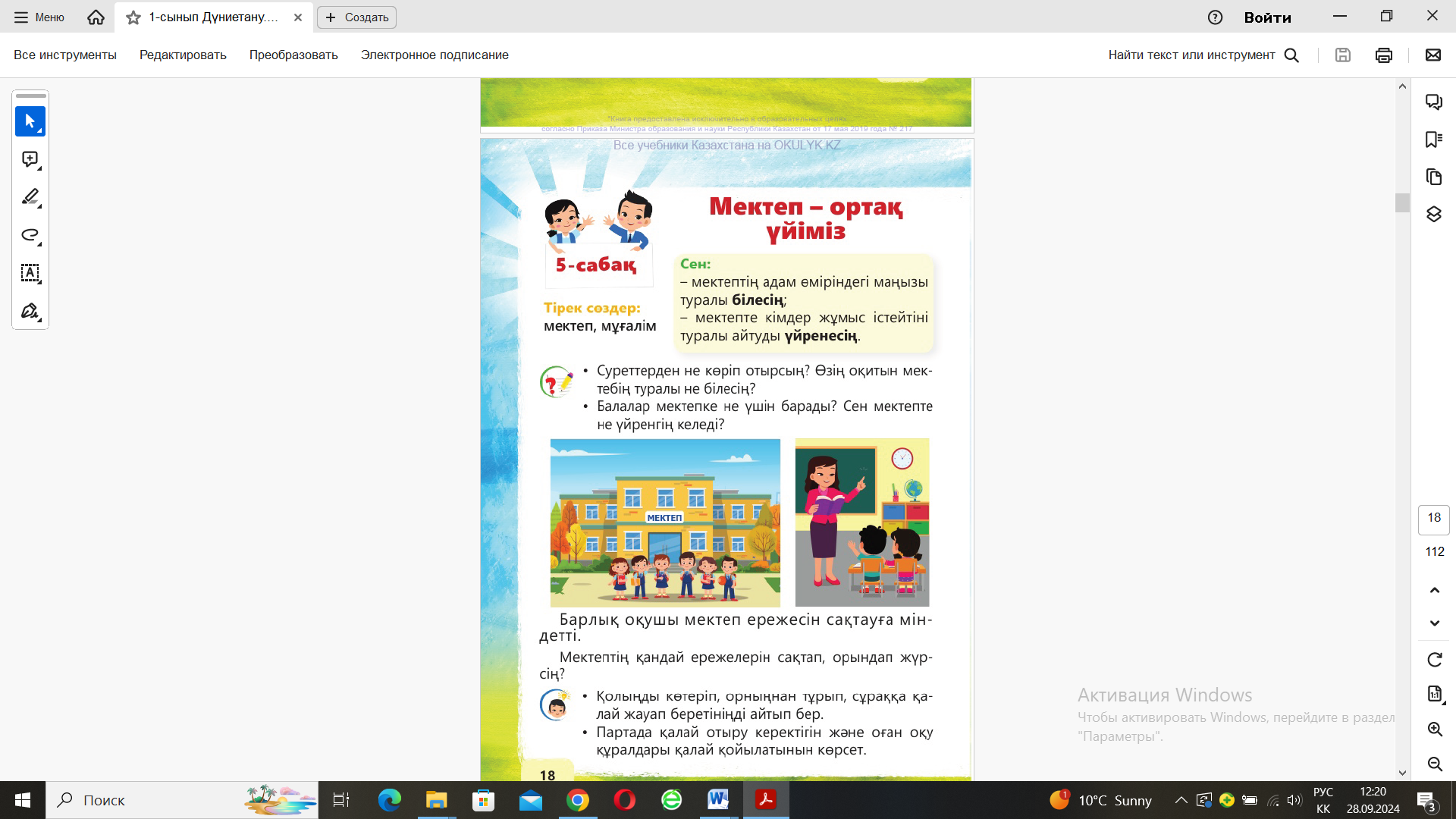Open the layers panel icon

(x=1433, y=215)
